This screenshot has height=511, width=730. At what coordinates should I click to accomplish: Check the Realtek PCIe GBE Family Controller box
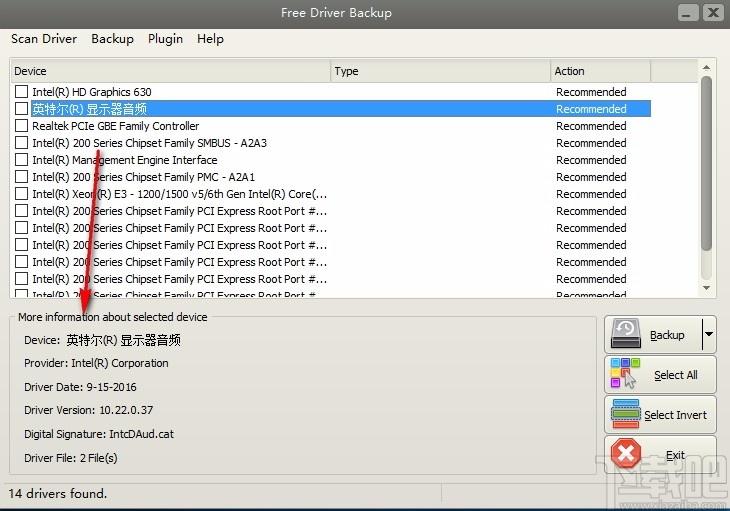coord(22,126)
